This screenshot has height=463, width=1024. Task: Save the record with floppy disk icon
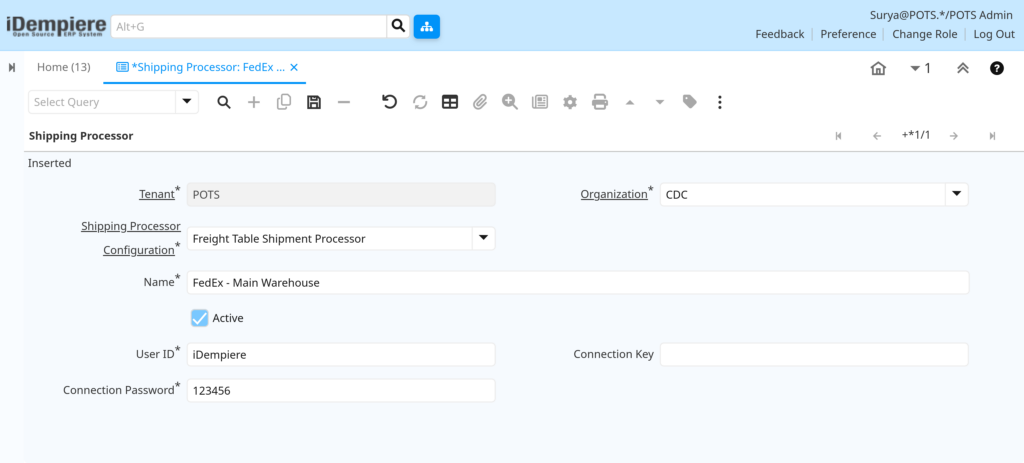314,102
